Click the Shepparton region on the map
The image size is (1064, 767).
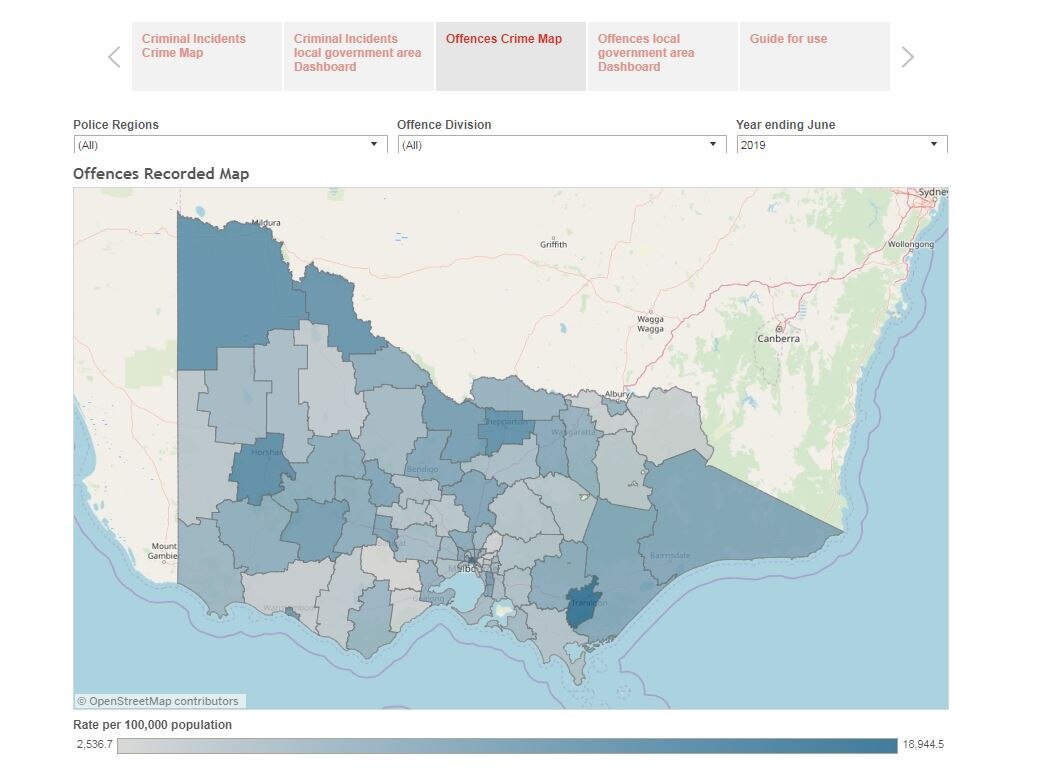tap(505, 424)
